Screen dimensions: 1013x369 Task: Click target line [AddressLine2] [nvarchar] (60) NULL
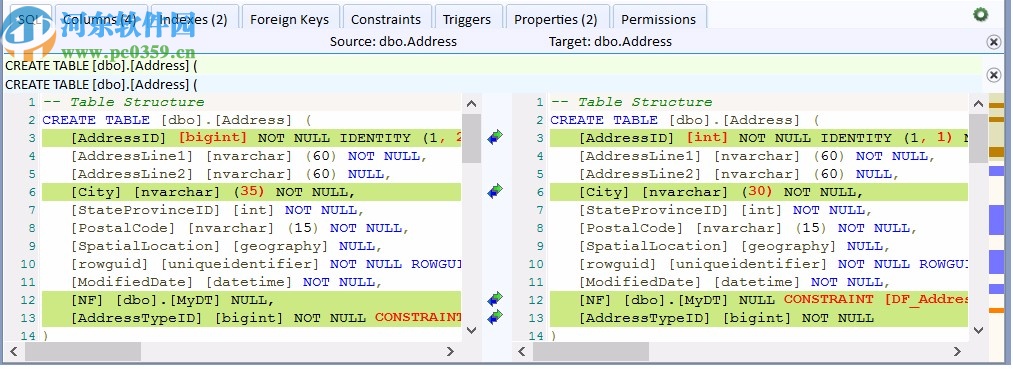[x=739, y=174]
